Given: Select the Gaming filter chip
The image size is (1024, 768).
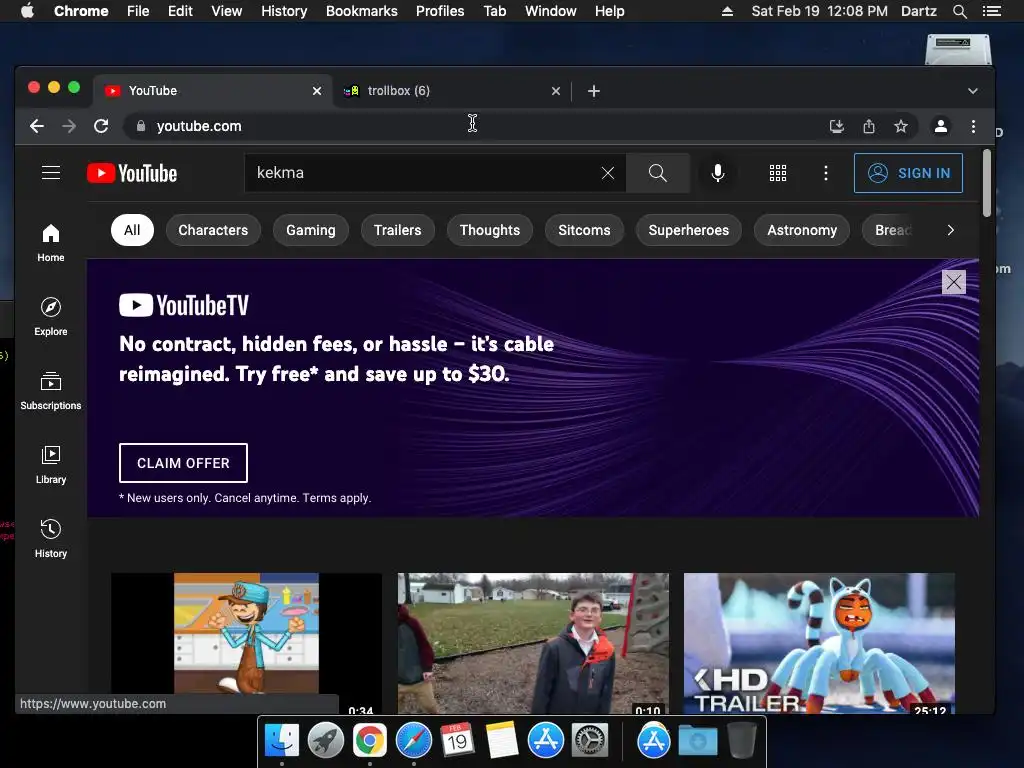Looking at the screenshot, I should coord(310,230).
